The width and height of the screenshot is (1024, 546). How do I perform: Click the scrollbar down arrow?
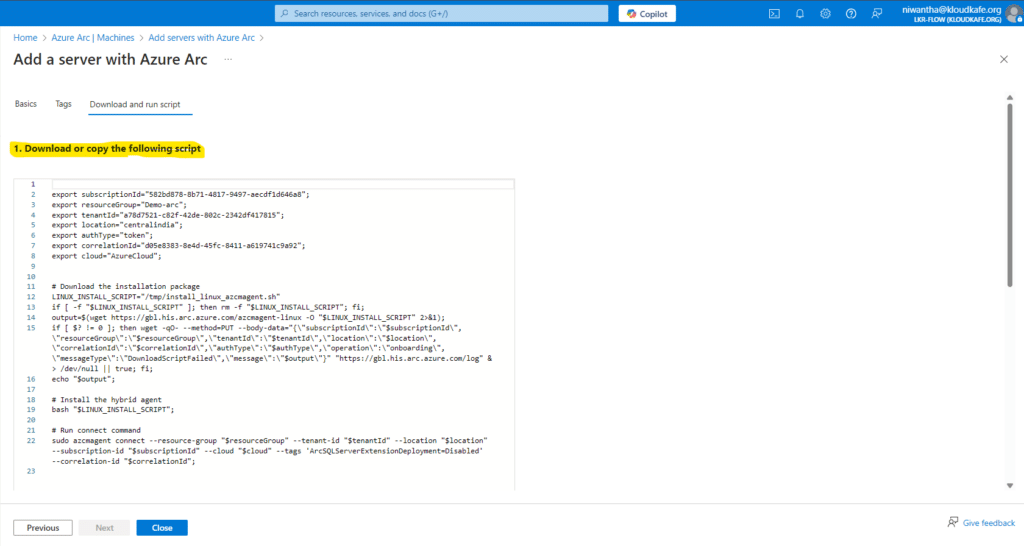point(1008,485)
